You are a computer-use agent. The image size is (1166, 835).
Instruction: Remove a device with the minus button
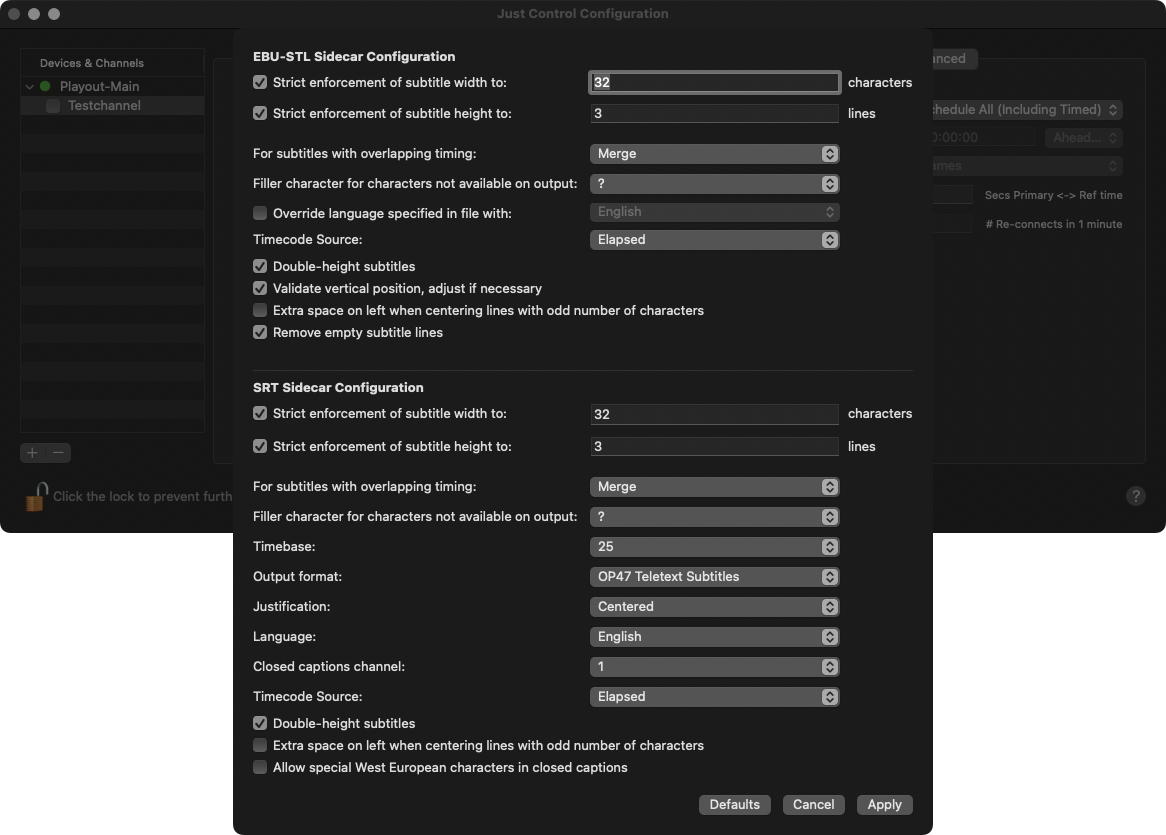[58, 452]
